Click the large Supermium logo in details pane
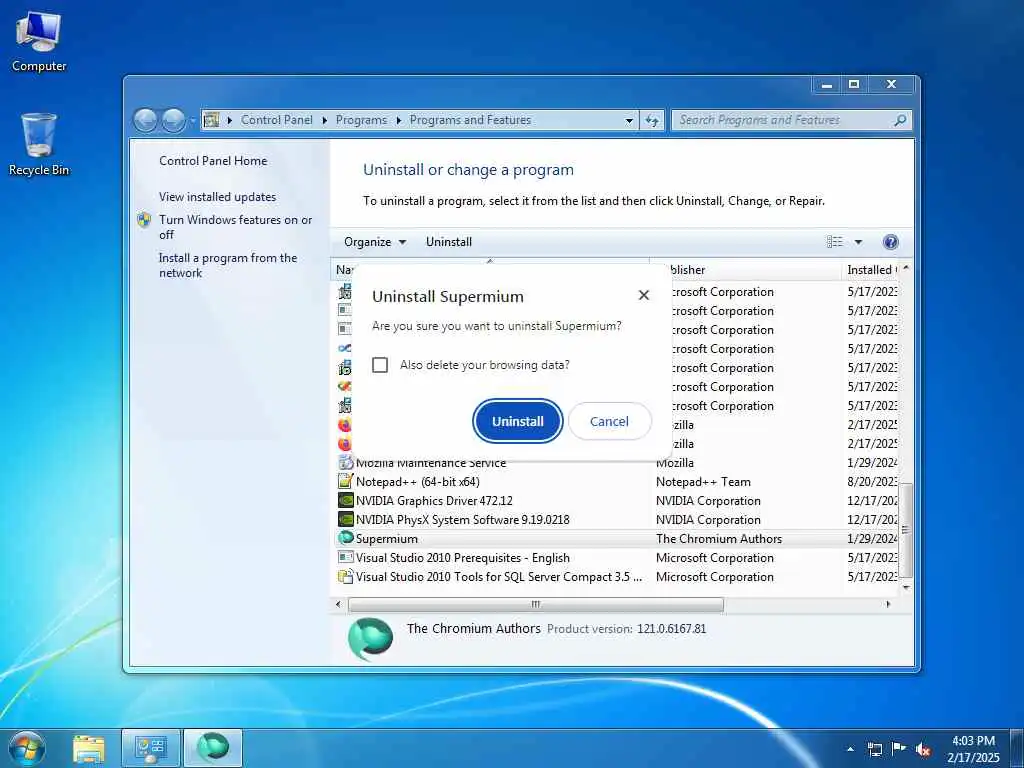 coord(370,638)
